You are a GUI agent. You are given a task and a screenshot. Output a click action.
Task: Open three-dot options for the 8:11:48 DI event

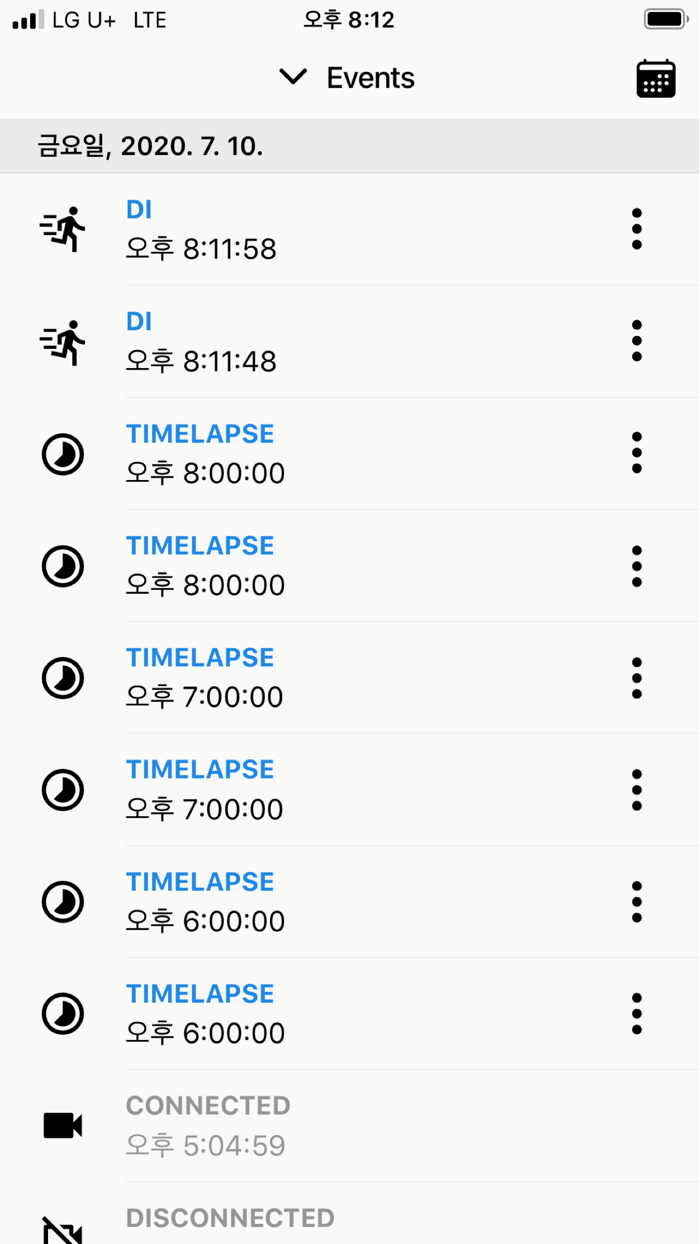coord(637,341)
